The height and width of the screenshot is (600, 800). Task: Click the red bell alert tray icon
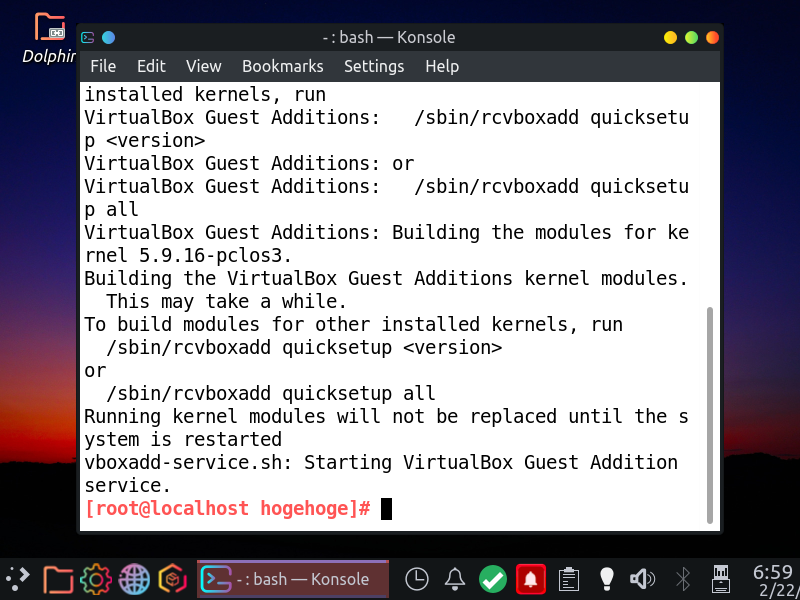click(531, 579)
